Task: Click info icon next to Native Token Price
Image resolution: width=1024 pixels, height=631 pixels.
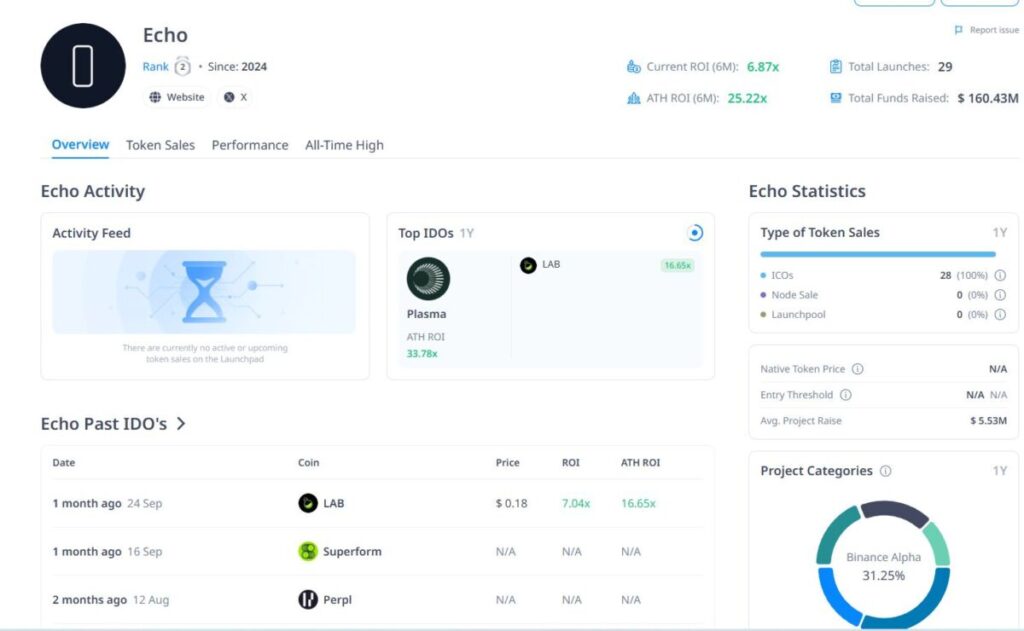Action: (x=857, y=369)
